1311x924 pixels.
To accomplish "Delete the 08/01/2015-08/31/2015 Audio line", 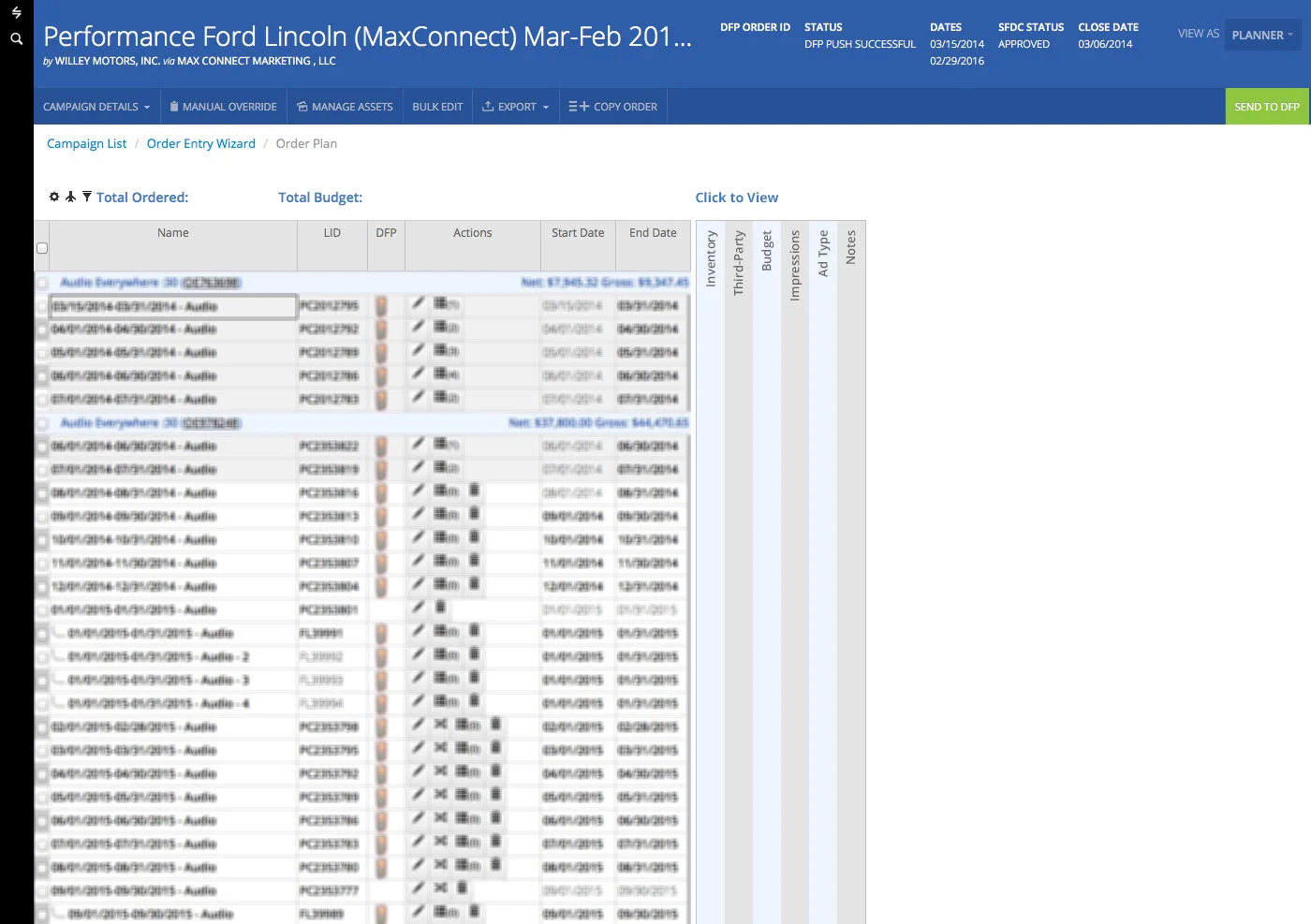I will 495,864.
